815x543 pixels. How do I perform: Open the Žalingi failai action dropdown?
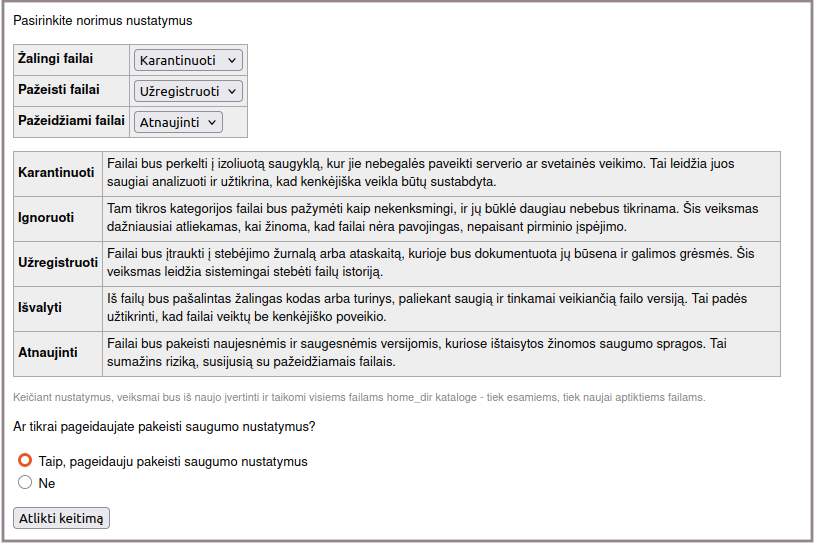pos(188,60)
